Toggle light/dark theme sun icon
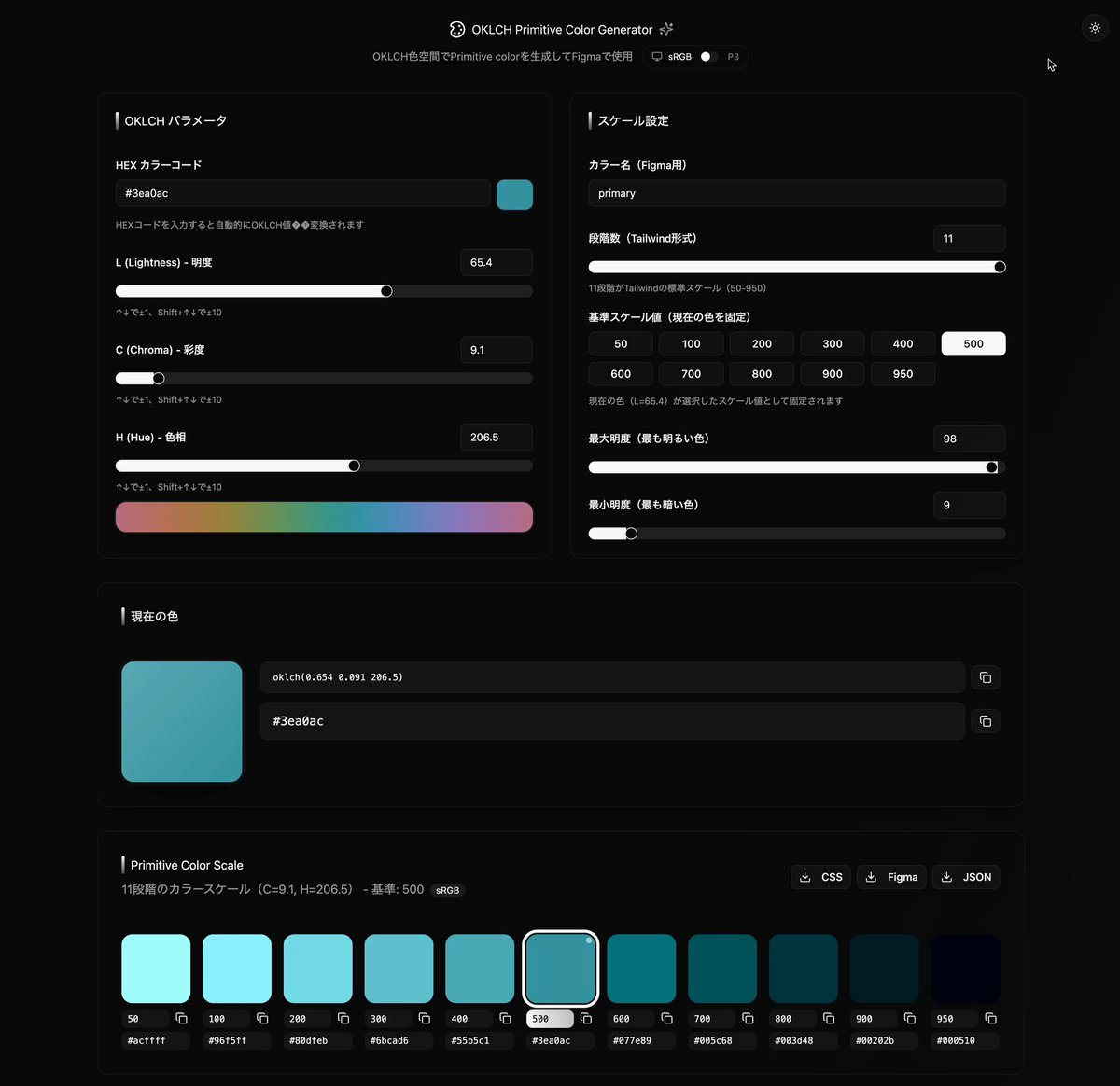1120x1086 pixels. [x=1095, y=28]
